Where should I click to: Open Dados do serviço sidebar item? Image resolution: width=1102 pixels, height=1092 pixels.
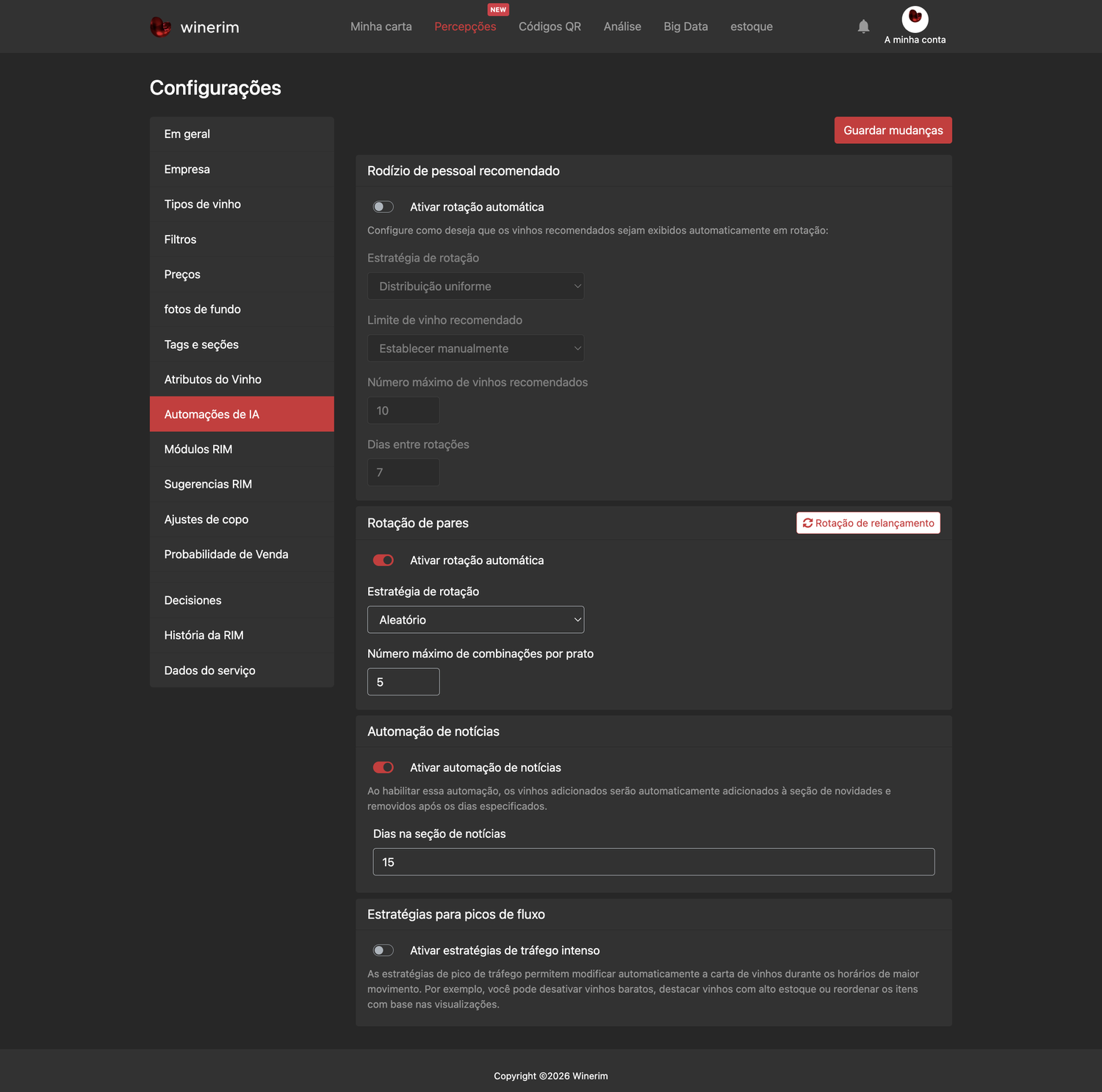tap(242, 670)
